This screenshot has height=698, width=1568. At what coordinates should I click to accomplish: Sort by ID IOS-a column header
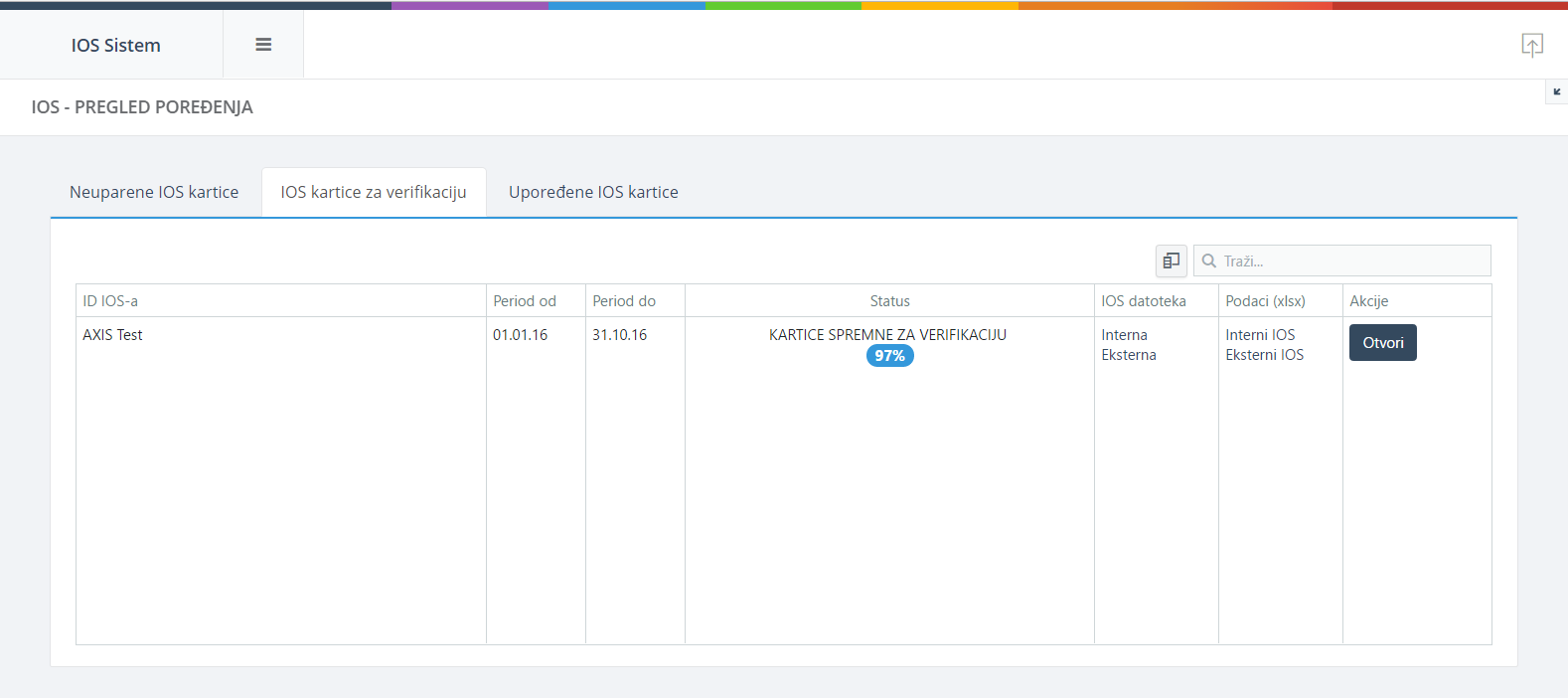pos(110,301)
